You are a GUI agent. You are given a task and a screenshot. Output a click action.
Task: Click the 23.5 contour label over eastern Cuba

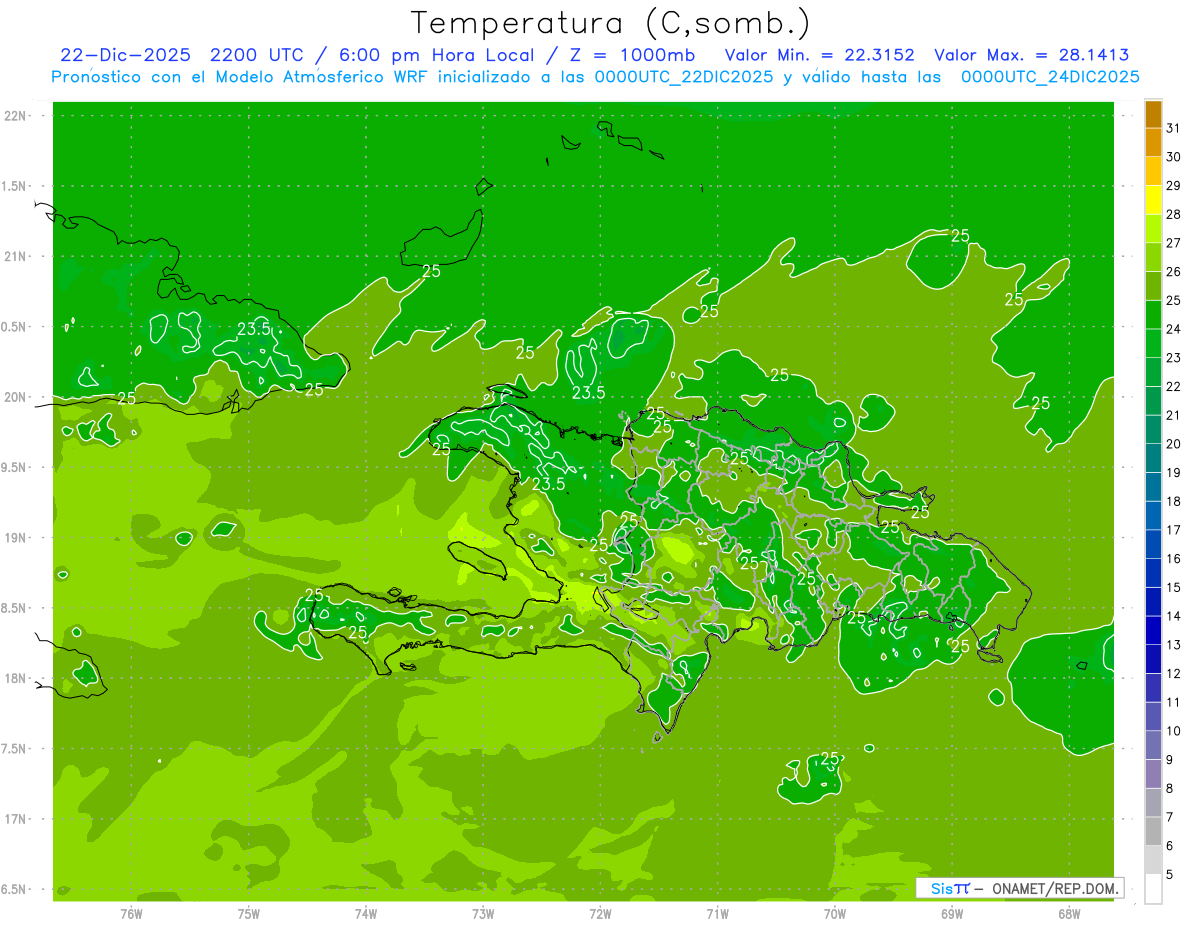click(x=254, y=329)
